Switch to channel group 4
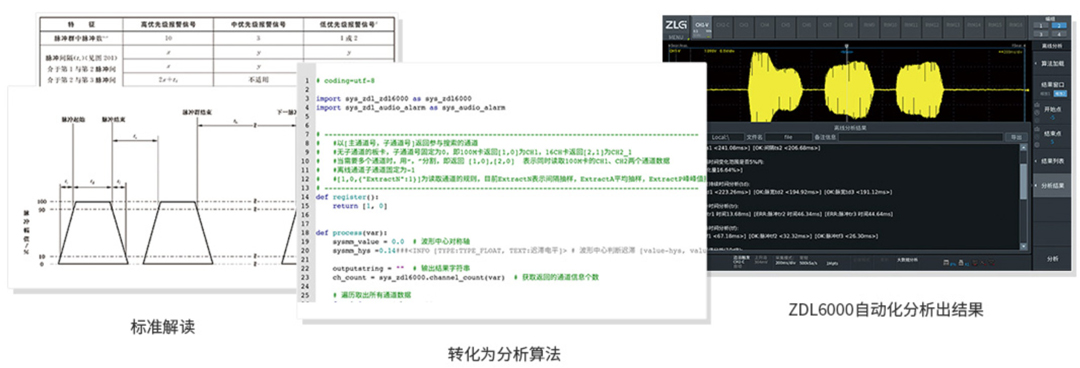 1059,34
